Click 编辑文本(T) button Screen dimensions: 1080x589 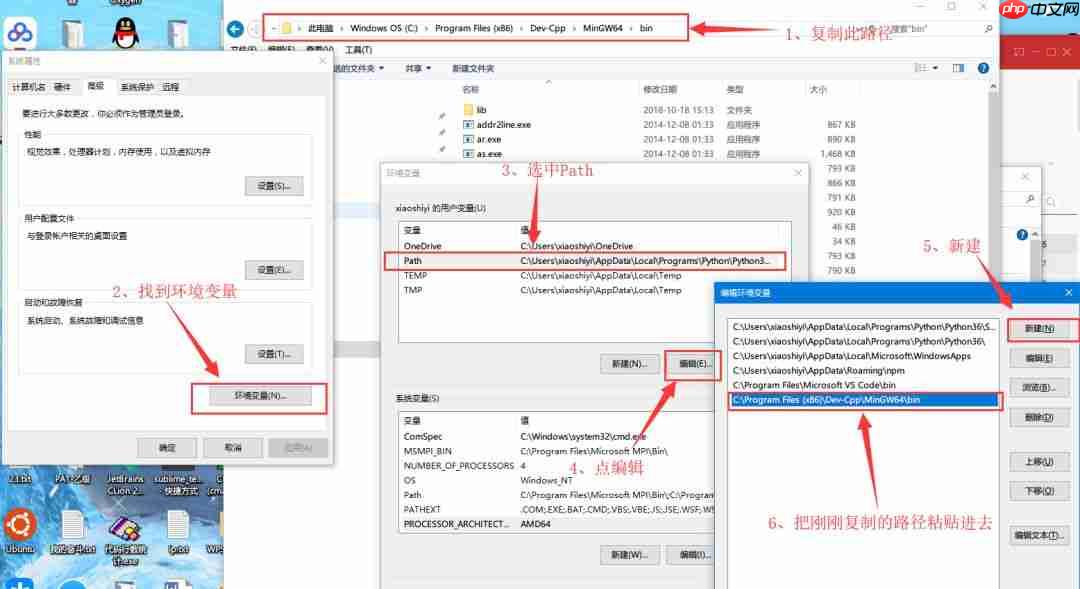[1039, 535]
